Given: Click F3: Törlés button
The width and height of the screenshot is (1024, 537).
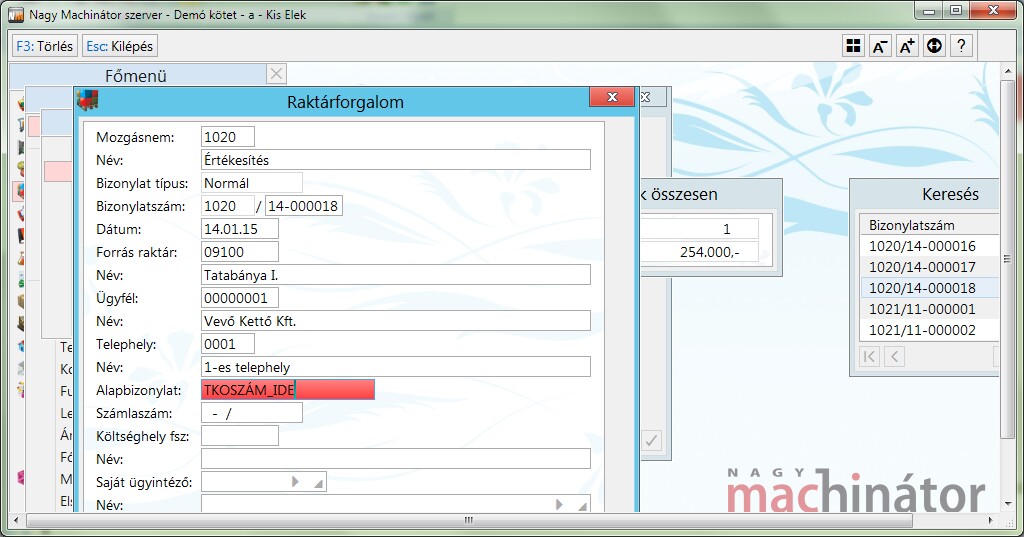Looking at the screenshot, I should pos(44,46).
